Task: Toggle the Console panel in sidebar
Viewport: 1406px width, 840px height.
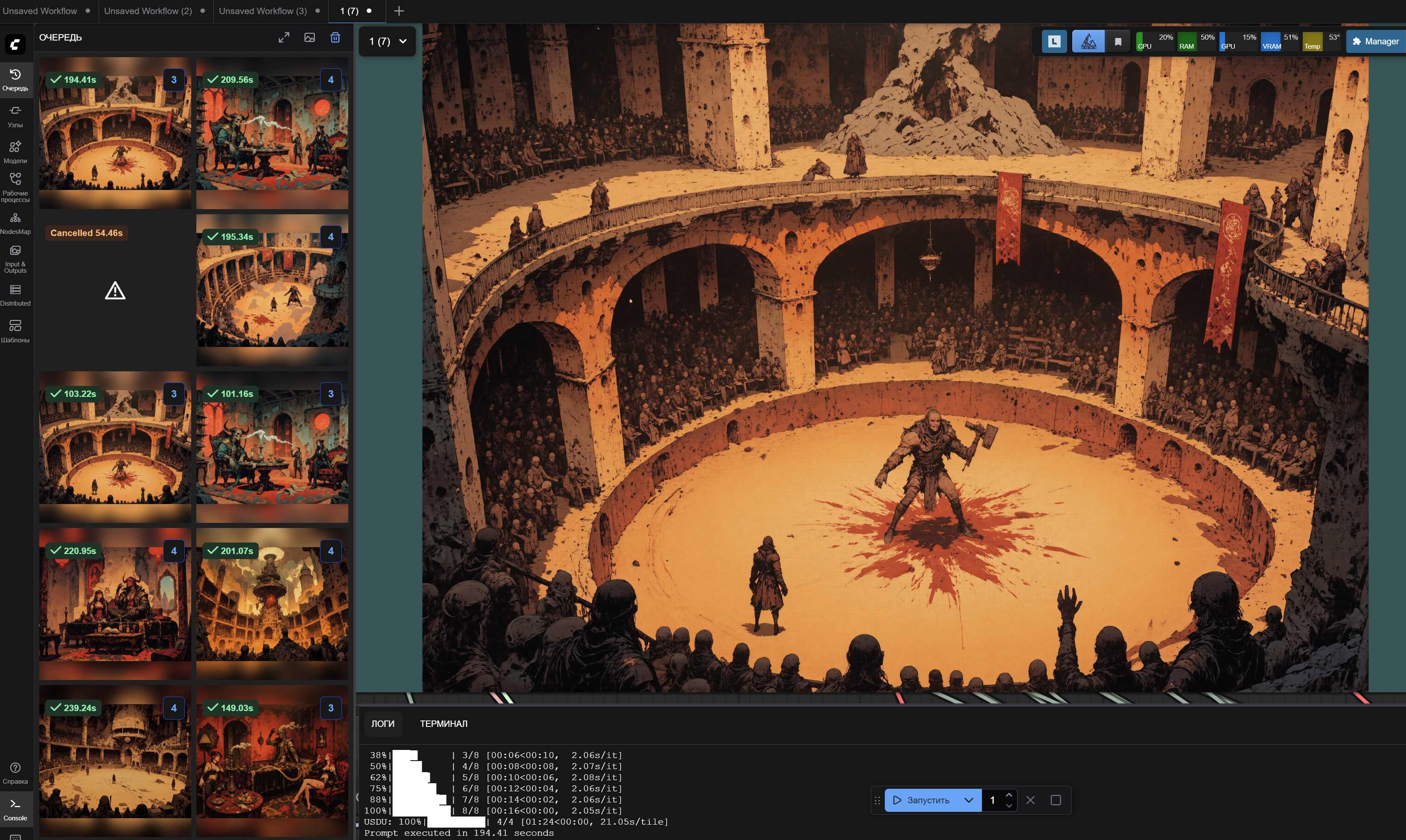Action: [x=15, y=809]
